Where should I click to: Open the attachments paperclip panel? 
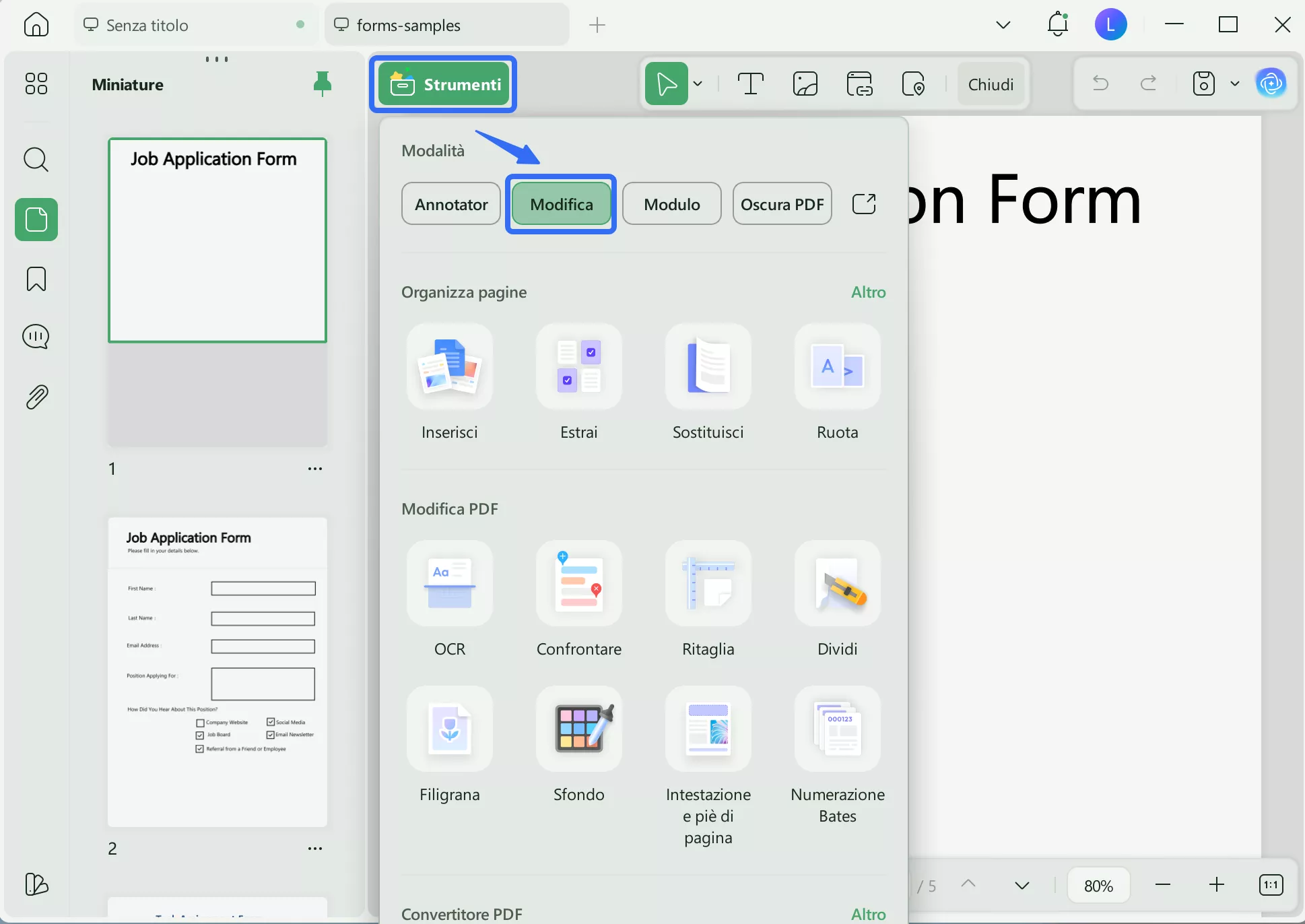(x=36, y=397)
